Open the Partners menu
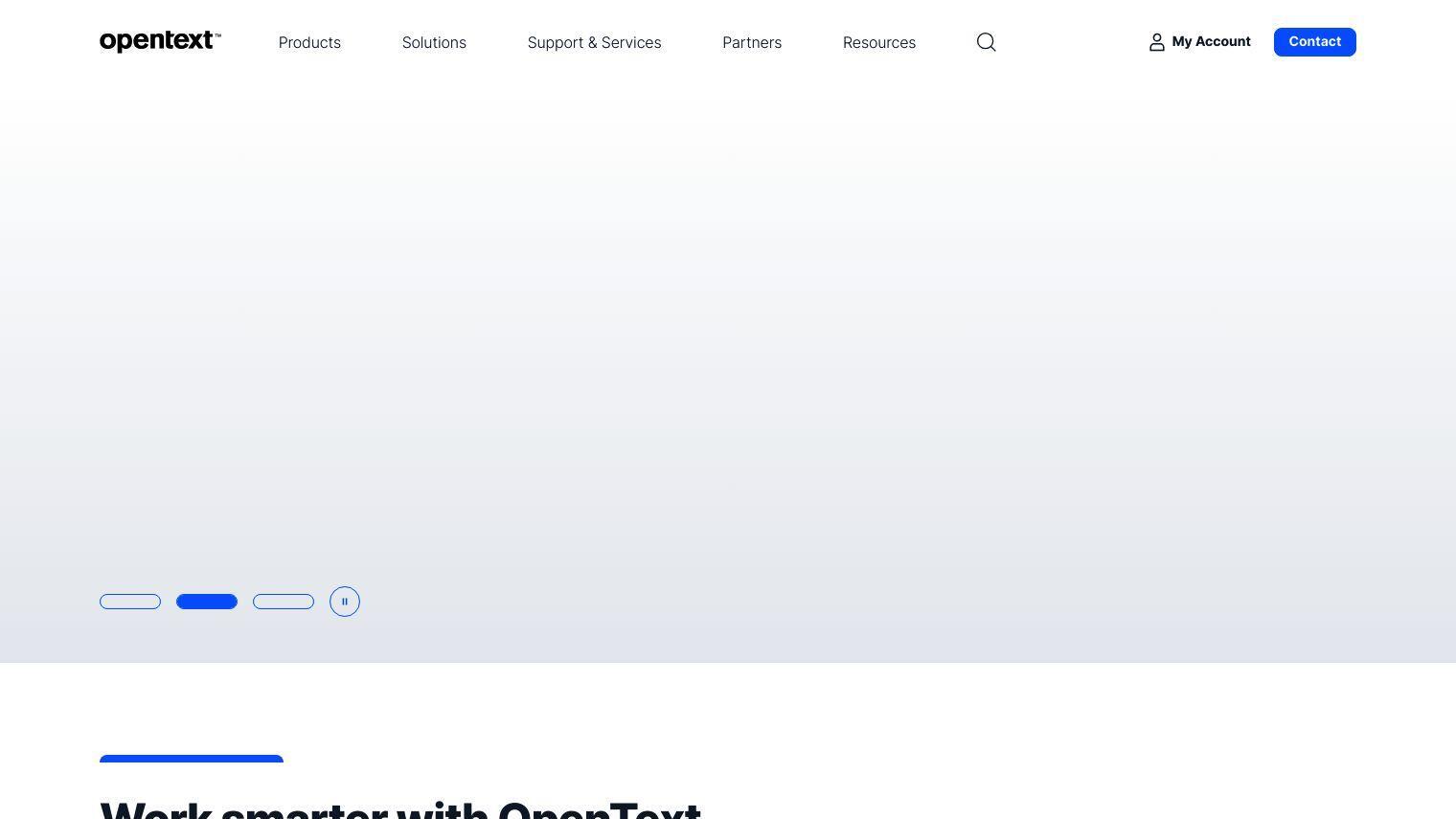This screenshot has height=819, width=1456. pos(752,42)
